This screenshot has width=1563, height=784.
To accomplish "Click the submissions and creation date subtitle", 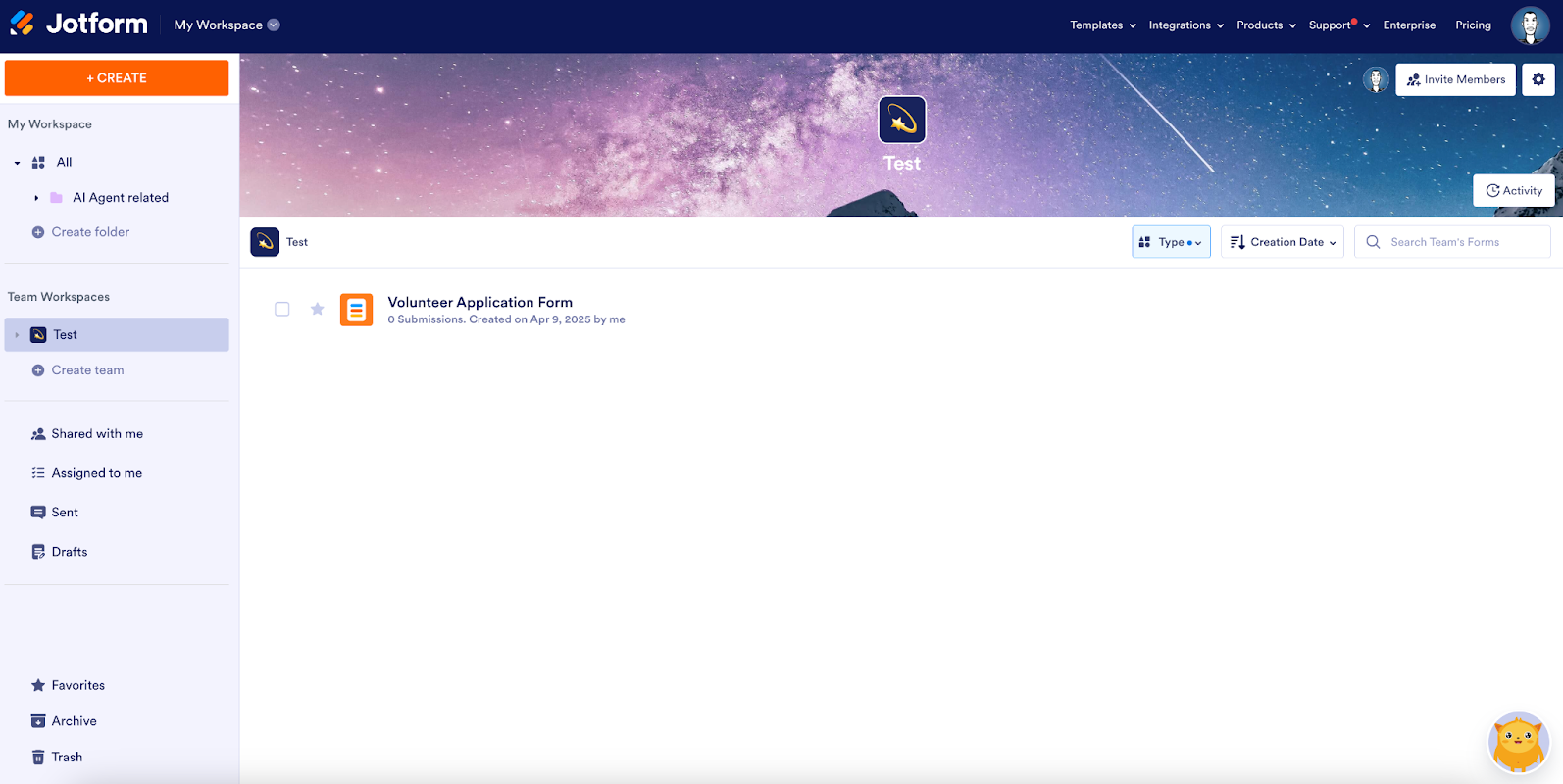I will (x=506, y=319).
